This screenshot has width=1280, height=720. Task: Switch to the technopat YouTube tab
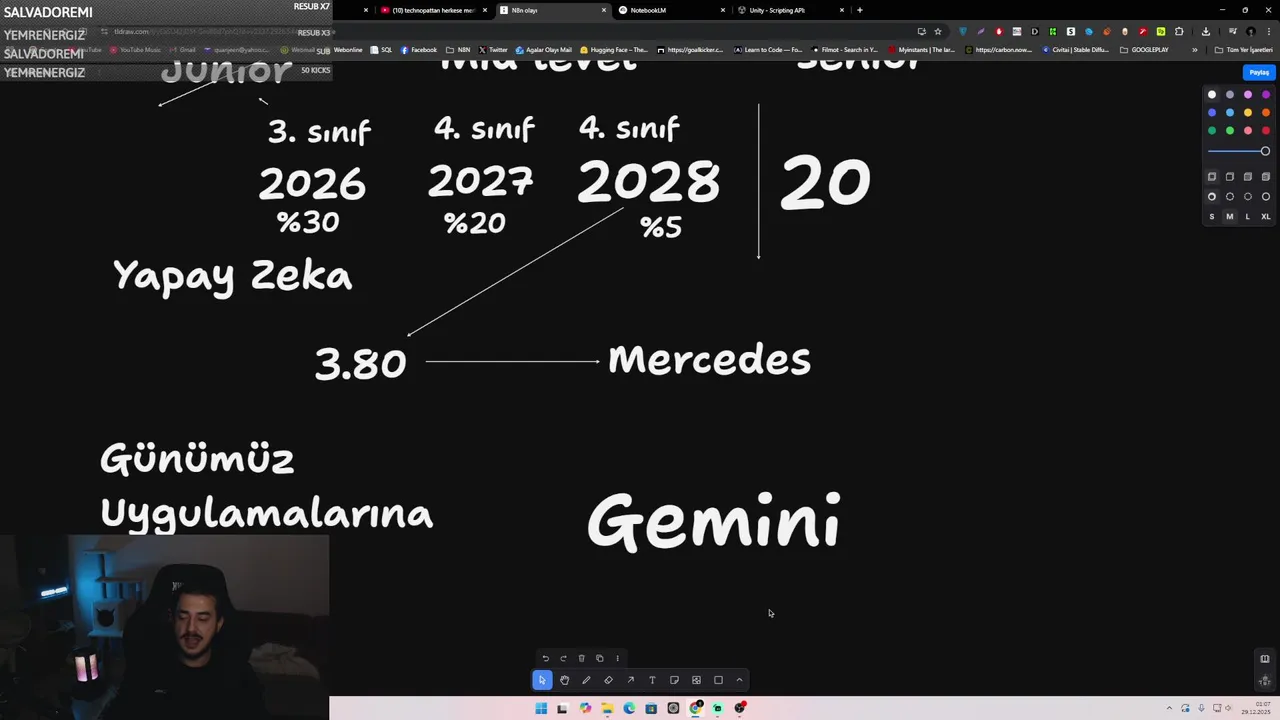[433, 10]
